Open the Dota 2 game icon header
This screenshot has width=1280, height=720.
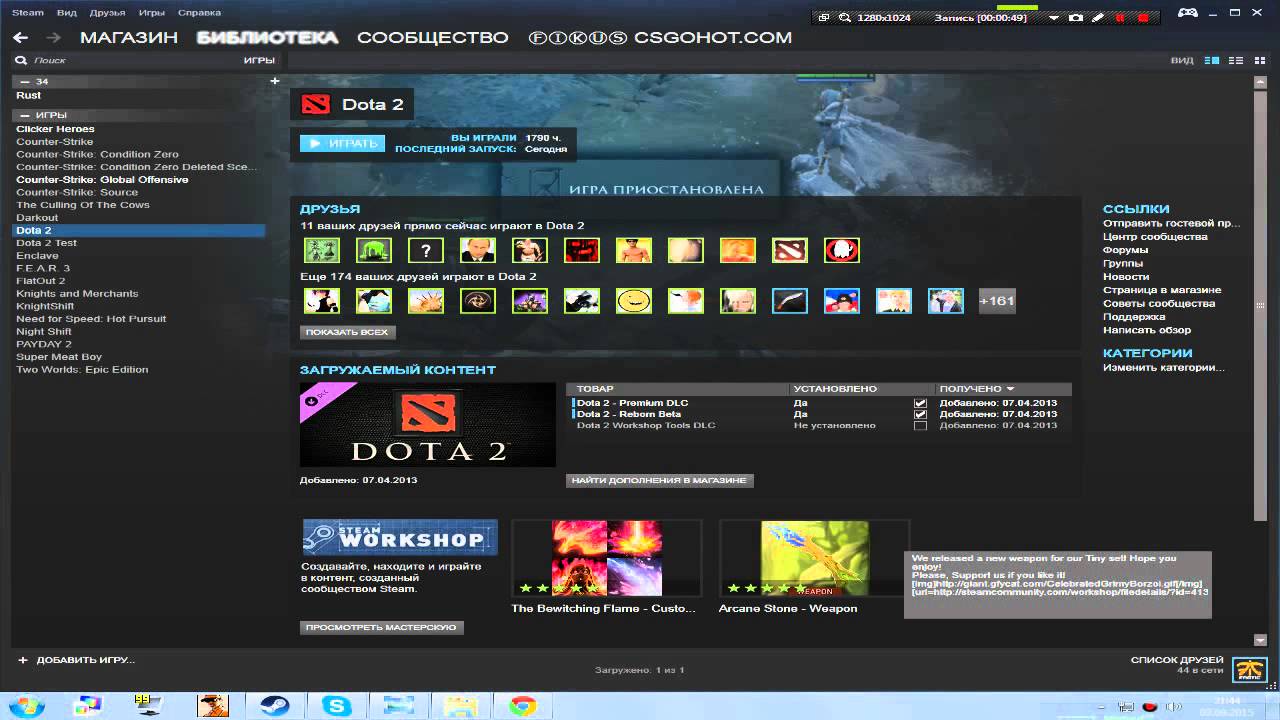click(x=316, y=104)
